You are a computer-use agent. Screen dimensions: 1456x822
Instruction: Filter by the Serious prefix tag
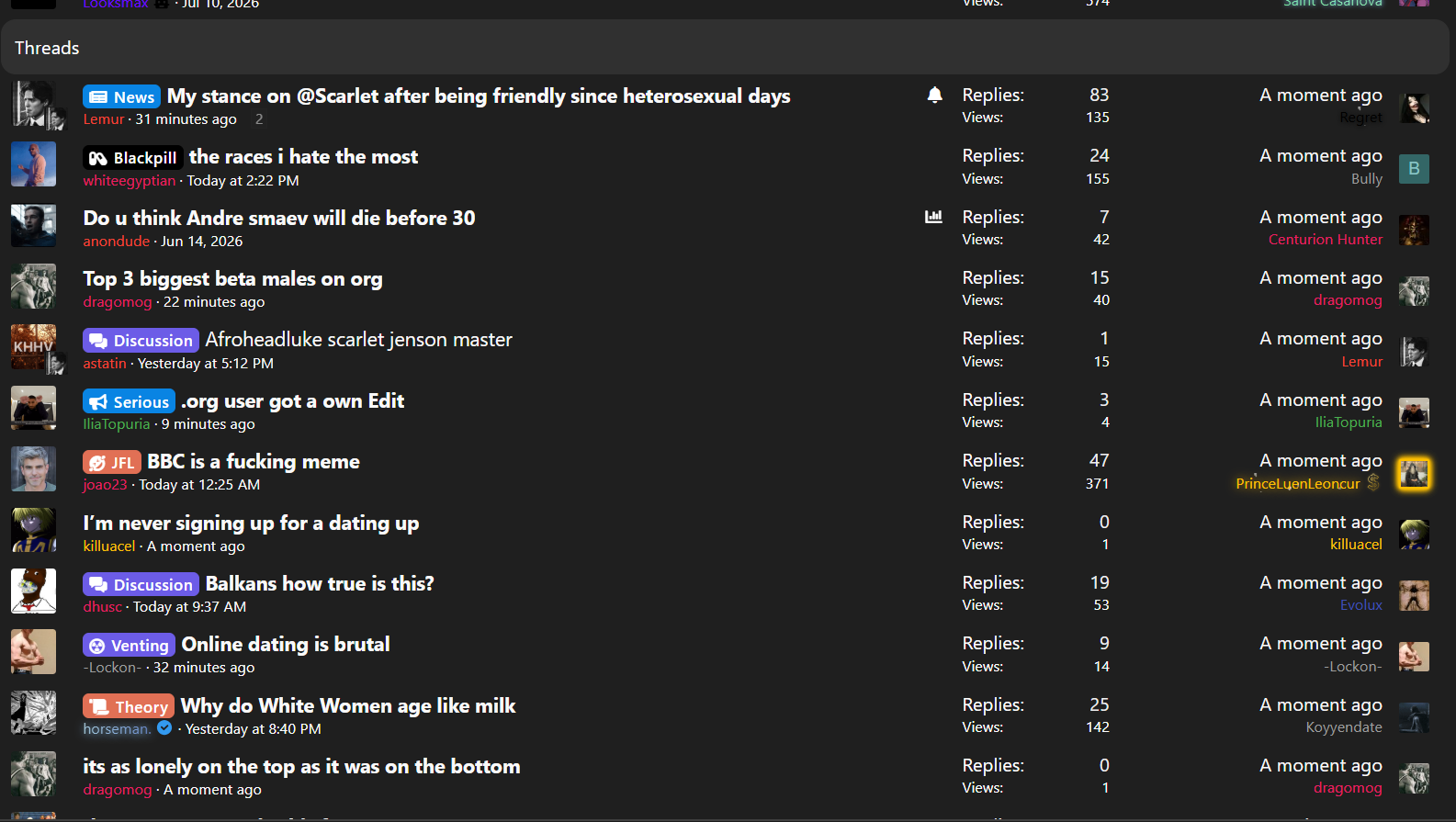pyautogui.click(x=129, y=401)
